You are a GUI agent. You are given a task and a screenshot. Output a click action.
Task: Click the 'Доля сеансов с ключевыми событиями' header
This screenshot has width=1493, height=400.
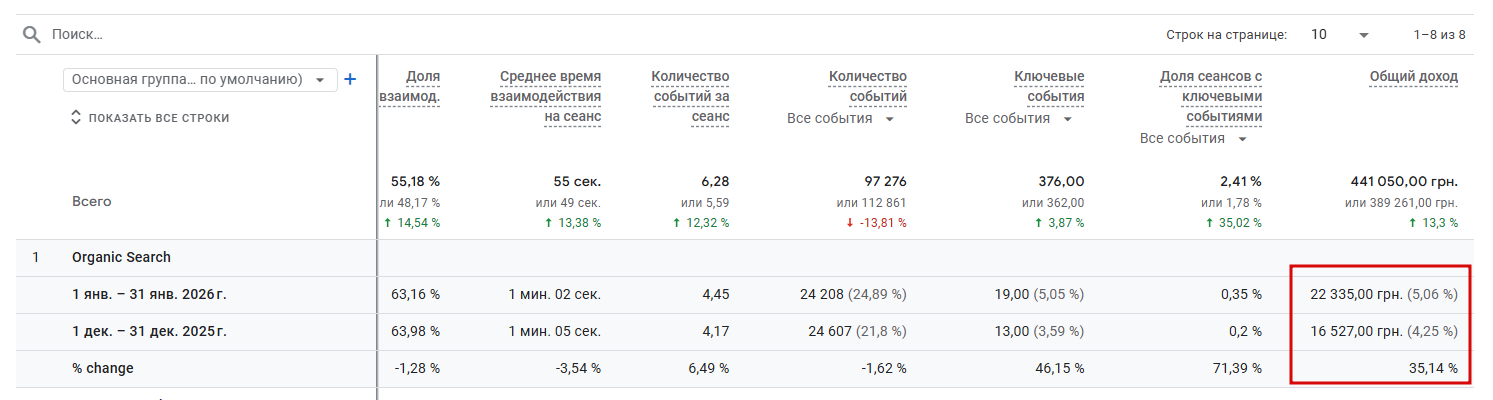tap(1210, 97)
